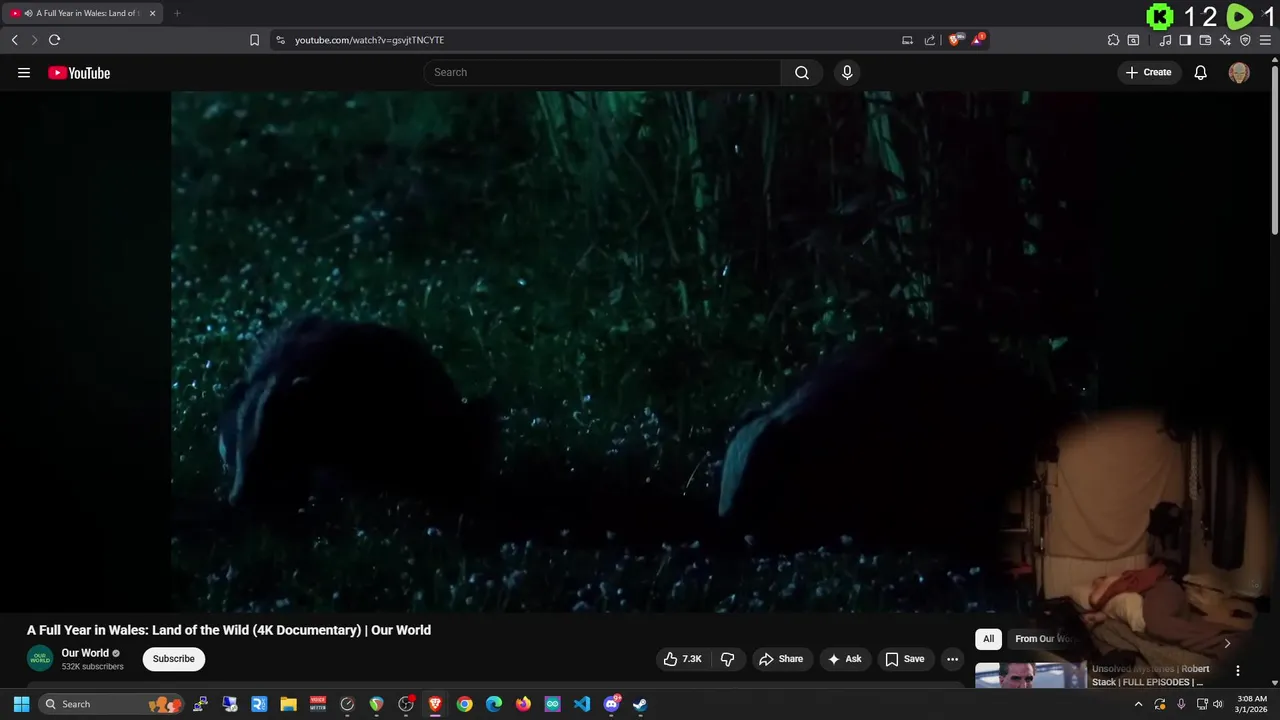This screenshot has width=1280, height=720.
Task: Open File Explorer from the taskbar
Action: pyautogui.click(x=288, y=704)
